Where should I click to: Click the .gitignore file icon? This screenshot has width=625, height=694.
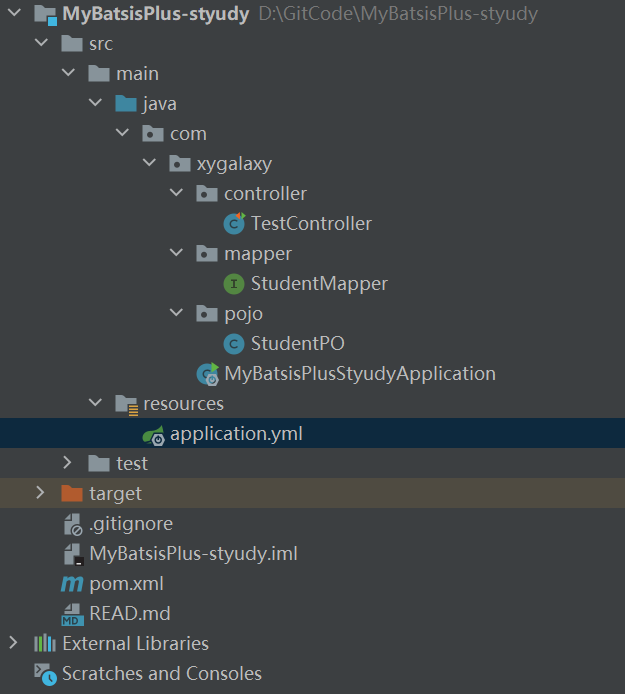pos(72,524)
